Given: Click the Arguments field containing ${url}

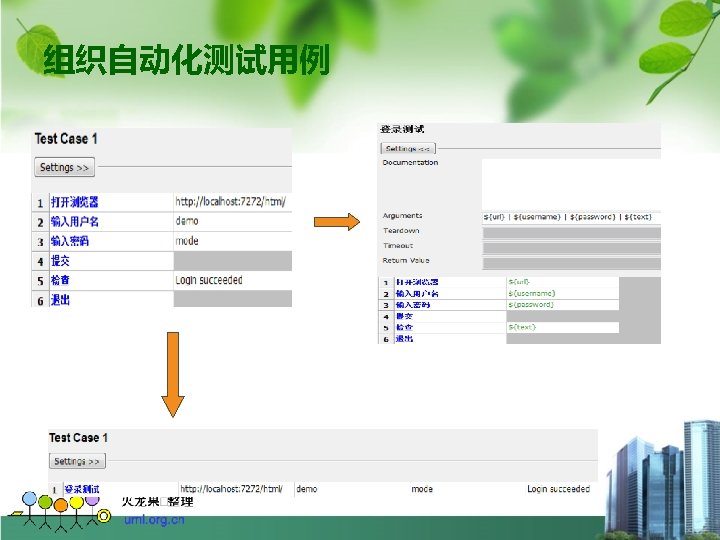Looking at the screenshot, I should point(571,217).
